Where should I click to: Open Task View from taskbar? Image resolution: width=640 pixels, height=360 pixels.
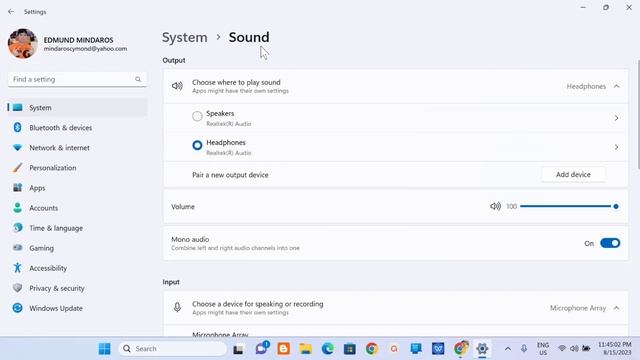point(238,349)
